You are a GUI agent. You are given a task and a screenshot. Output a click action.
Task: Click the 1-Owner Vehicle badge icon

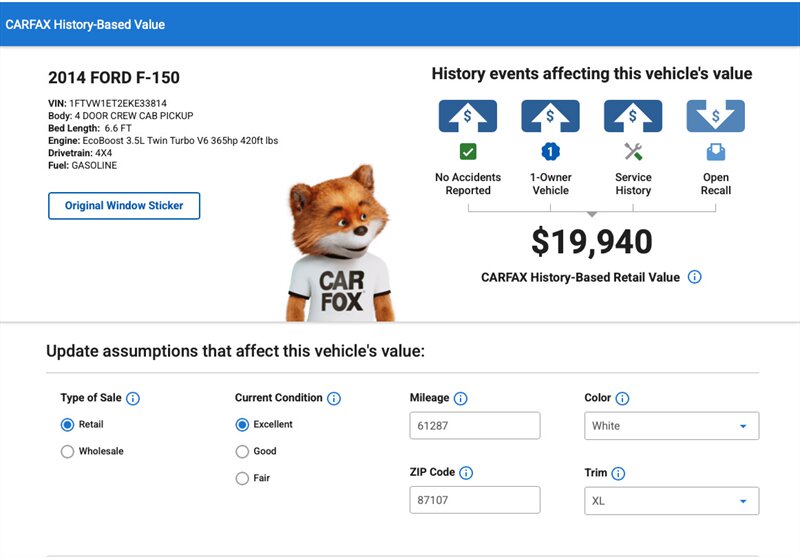[x=550, y=152]
